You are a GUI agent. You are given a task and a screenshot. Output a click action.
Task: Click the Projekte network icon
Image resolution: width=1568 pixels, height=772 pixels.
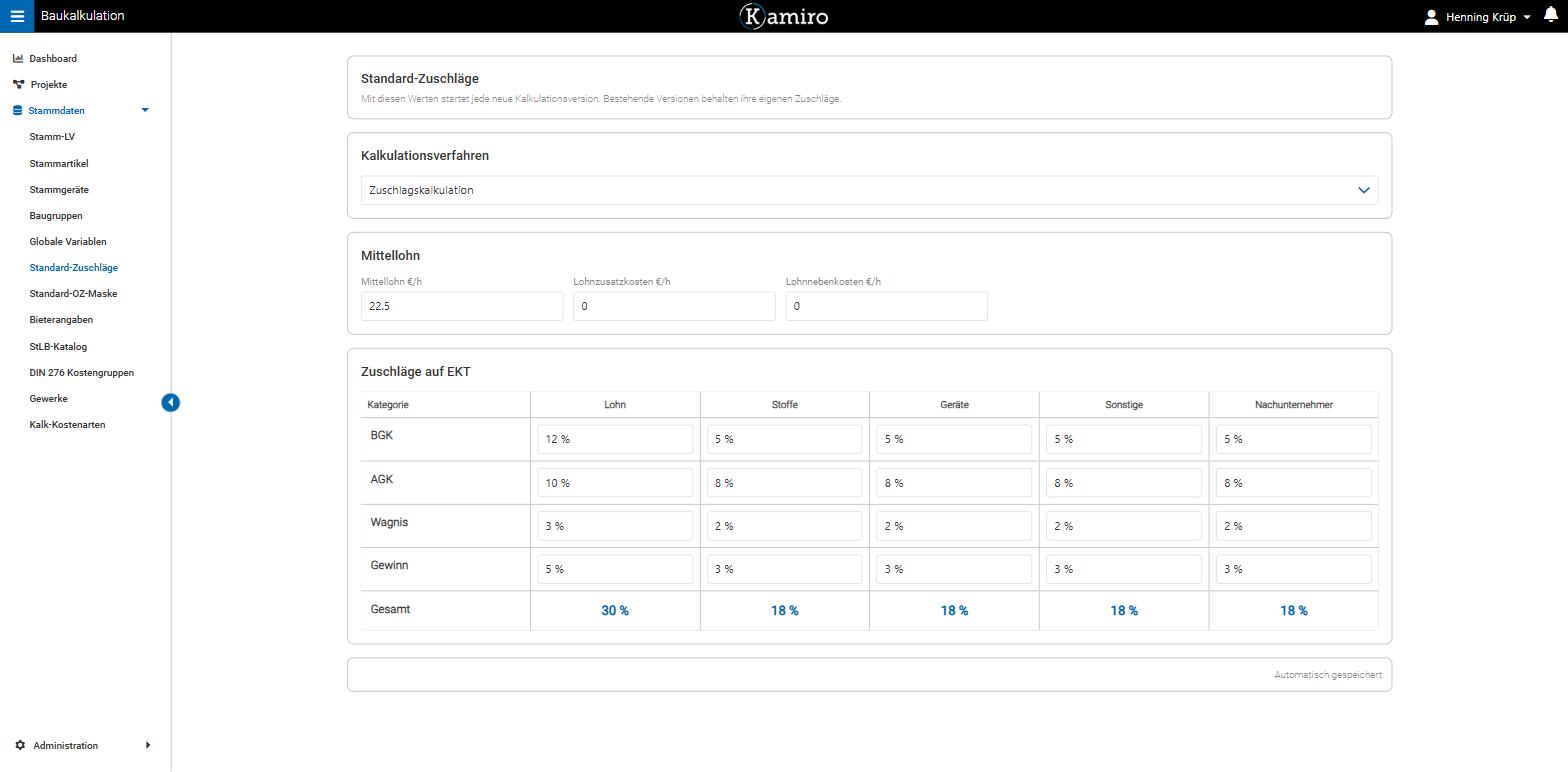tap(18, 84)
